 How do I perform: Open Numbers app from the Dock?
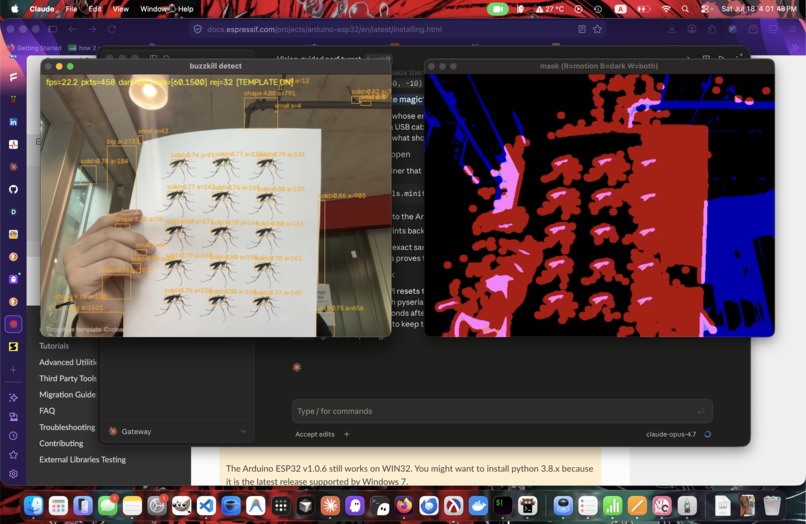pyautogui.click(x=612, y=506)
